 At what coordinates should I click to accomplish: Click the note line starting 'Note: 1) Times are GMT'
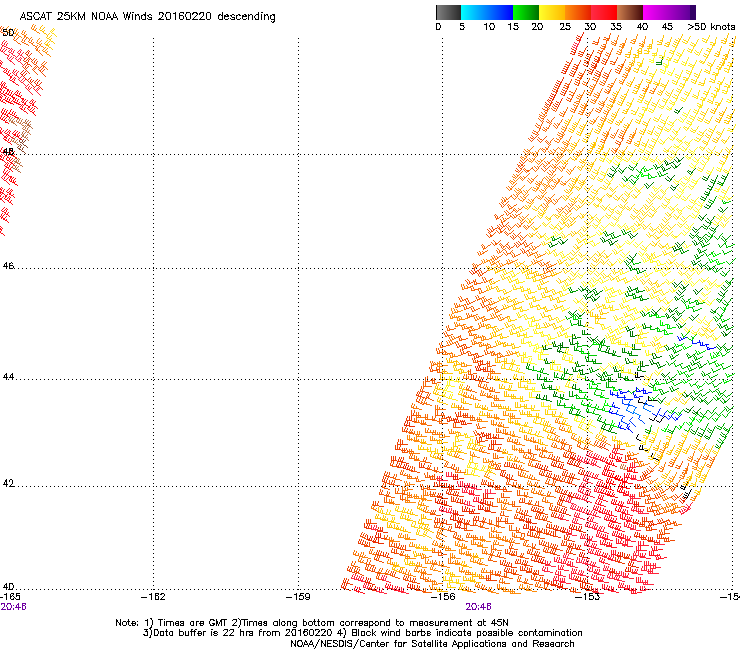click(312, 623)
